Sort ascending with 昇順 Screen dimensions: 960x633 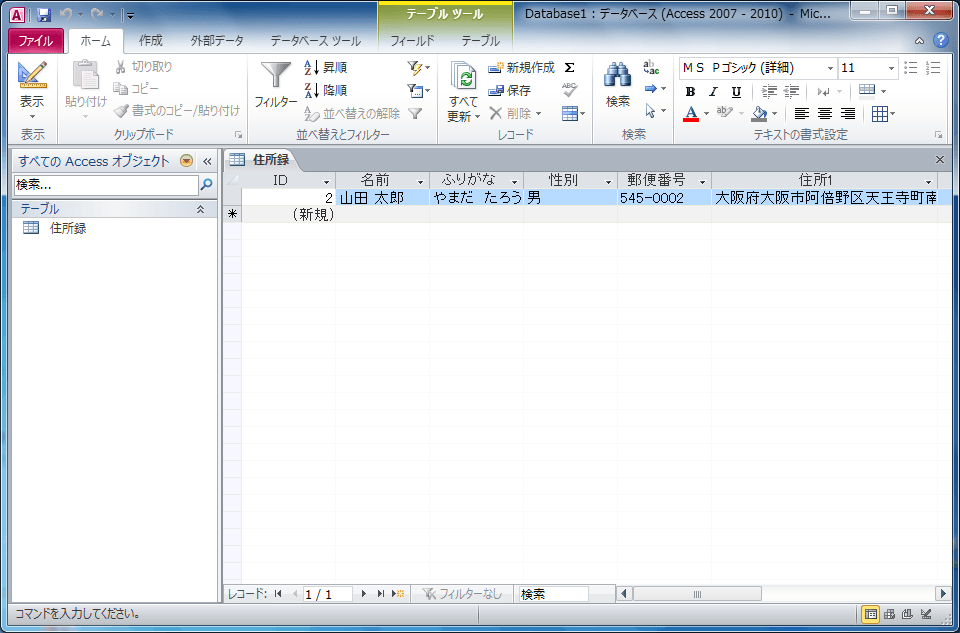pyautogui.click(x=326, y=67)
